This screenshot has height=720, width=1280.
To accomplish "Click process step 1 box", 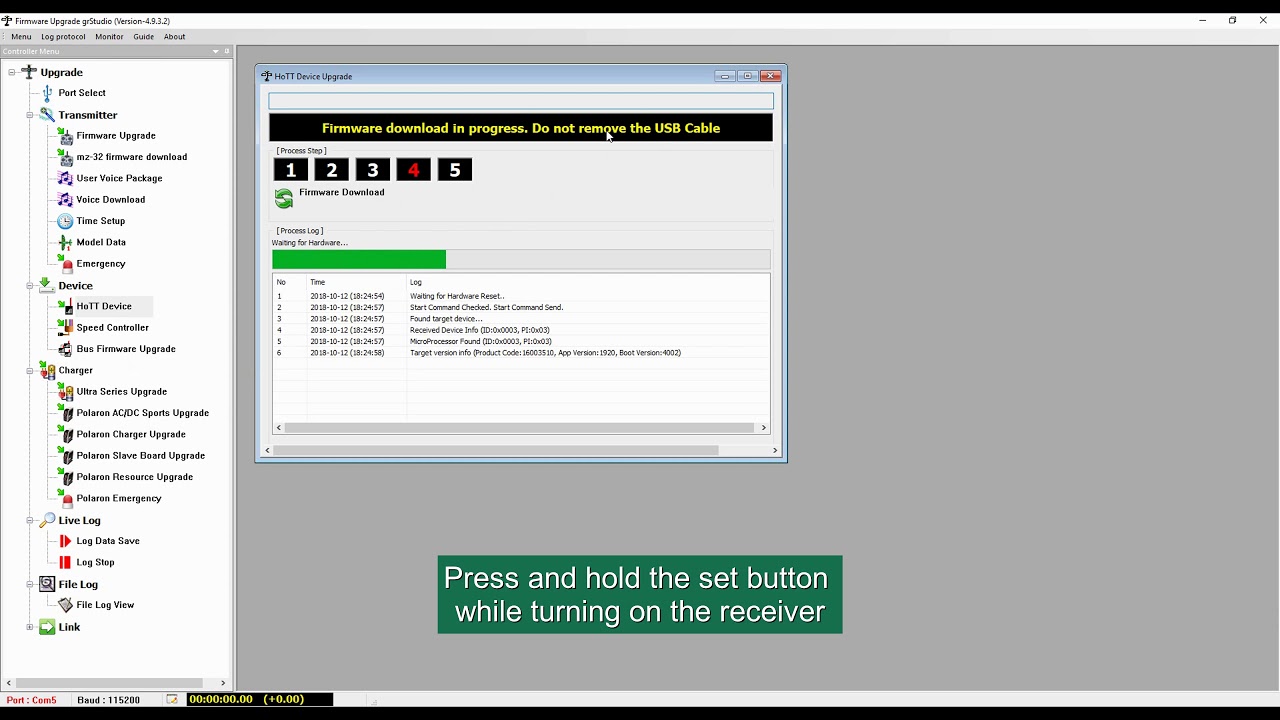I will click(291, 170).
